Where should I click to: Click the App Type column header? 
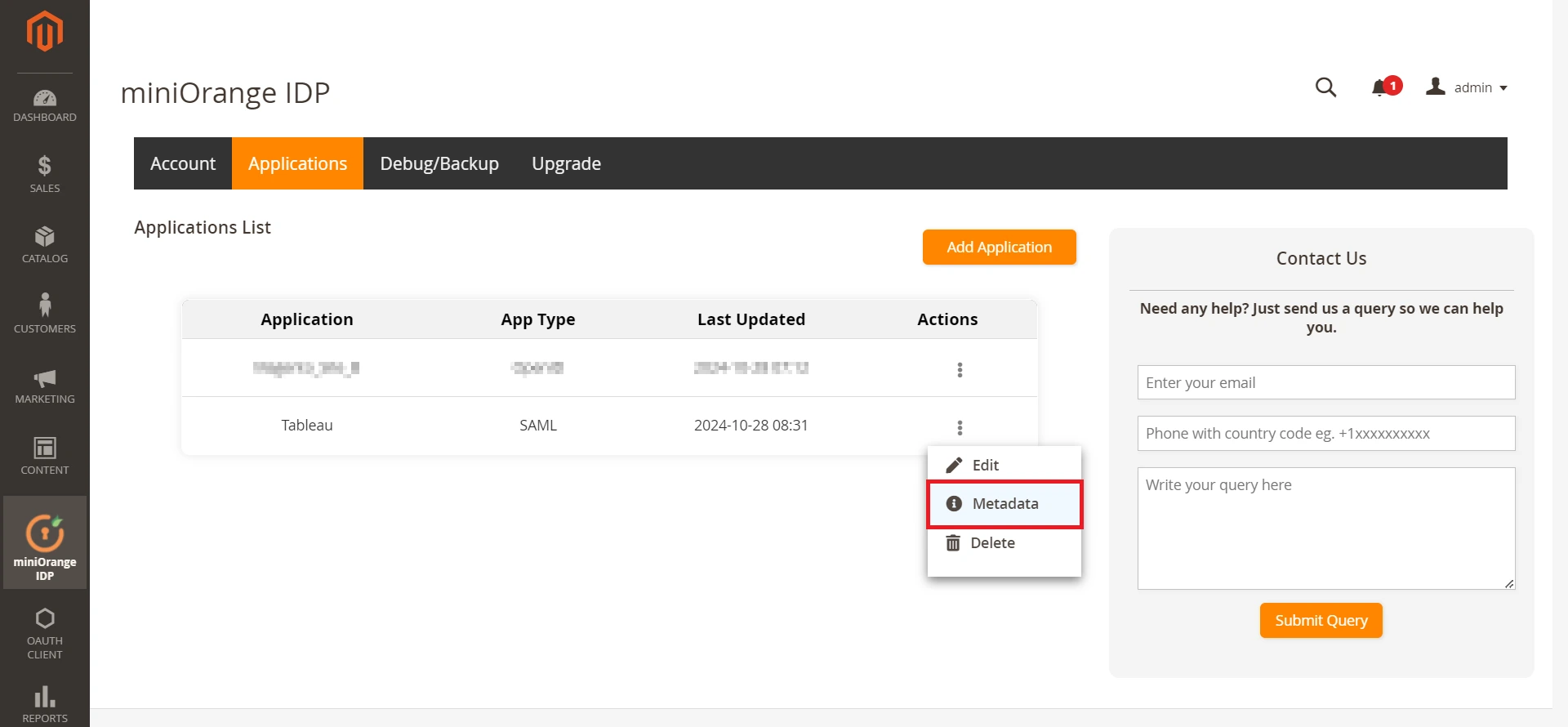[538, 319]
